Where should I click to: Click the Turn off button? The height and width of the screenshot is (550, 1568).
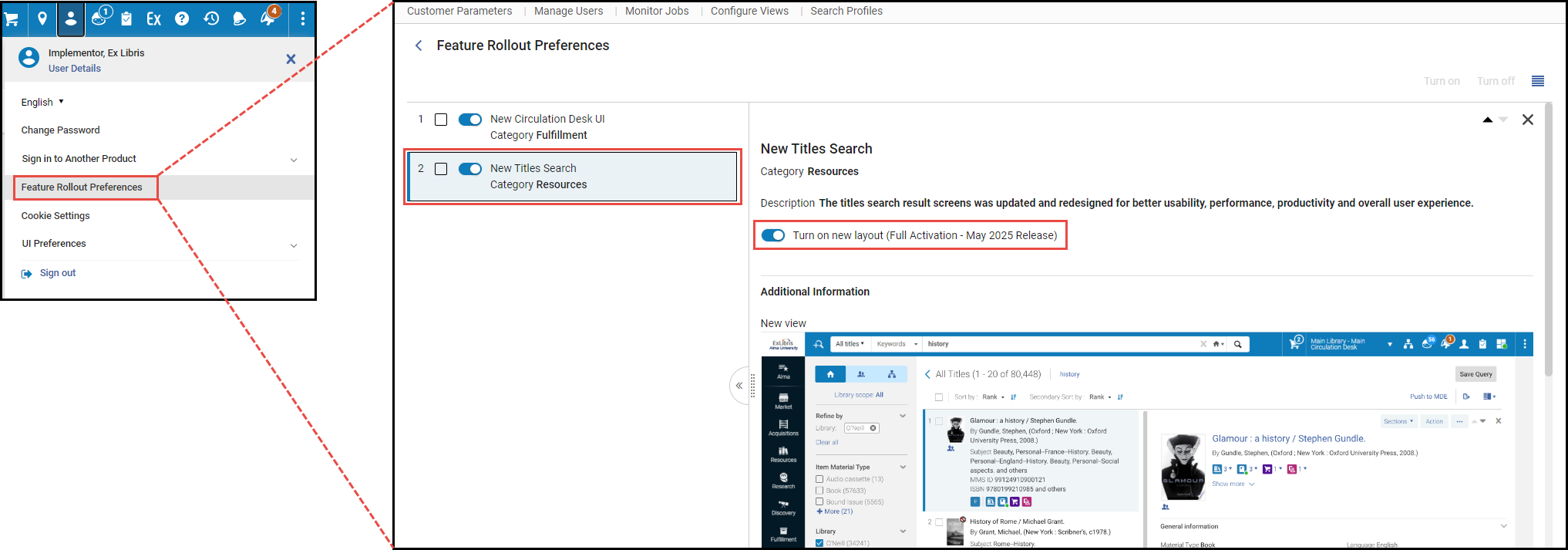pos(1496,81)
